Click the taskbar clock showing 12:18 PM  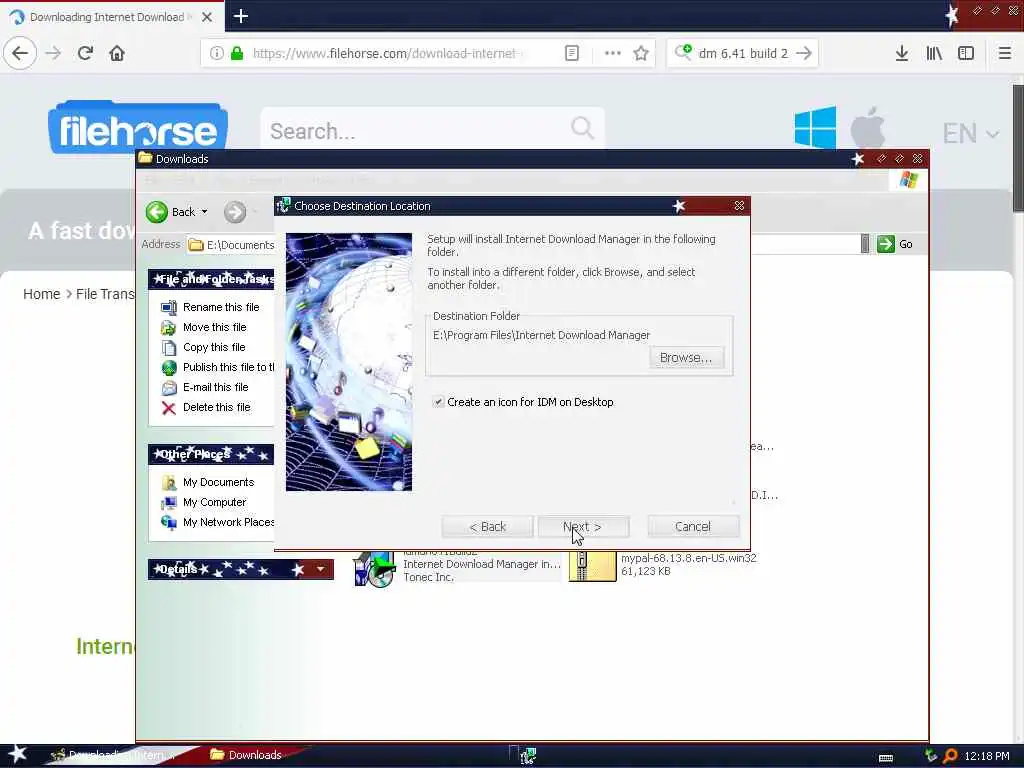[986, 756]
